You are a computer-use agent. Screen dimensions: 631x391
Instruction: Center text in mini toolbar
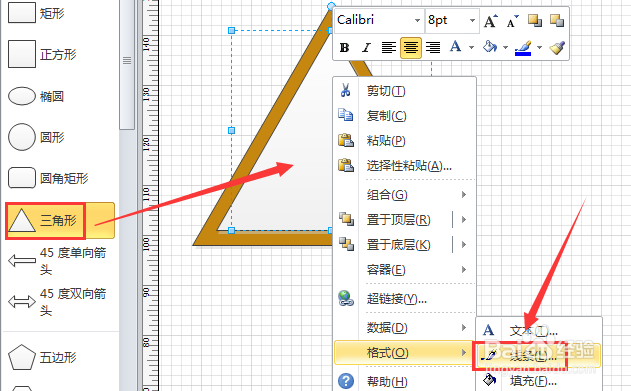click(410, 47)
